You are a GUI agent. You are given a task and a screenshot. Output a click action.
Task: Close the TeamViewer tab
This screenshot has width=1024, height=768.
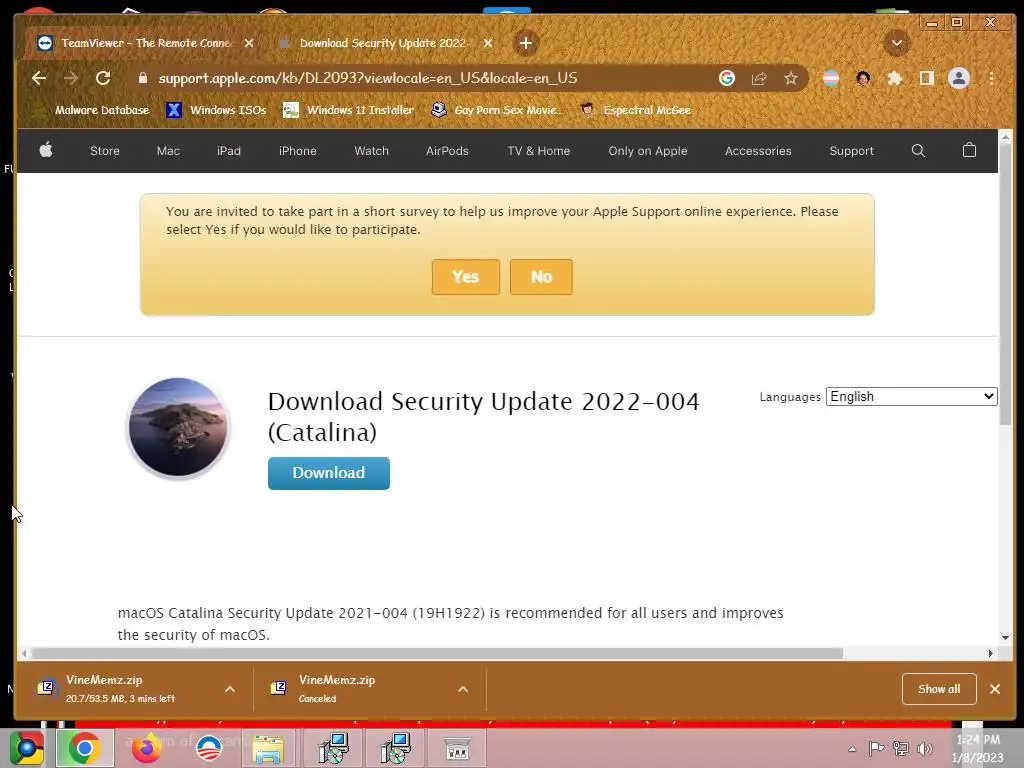249,43
